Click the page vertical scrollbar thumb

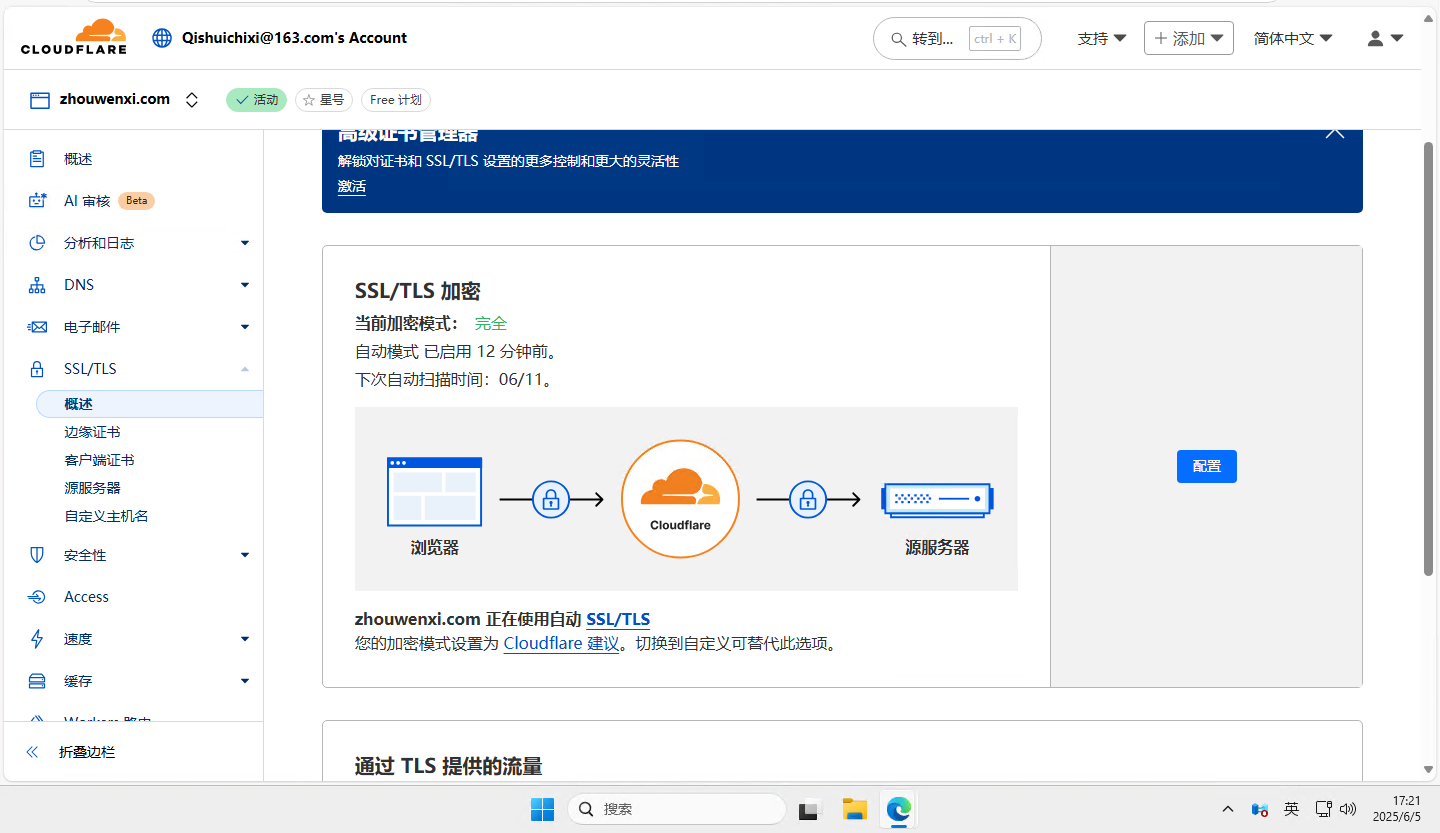pos(1429,358)
